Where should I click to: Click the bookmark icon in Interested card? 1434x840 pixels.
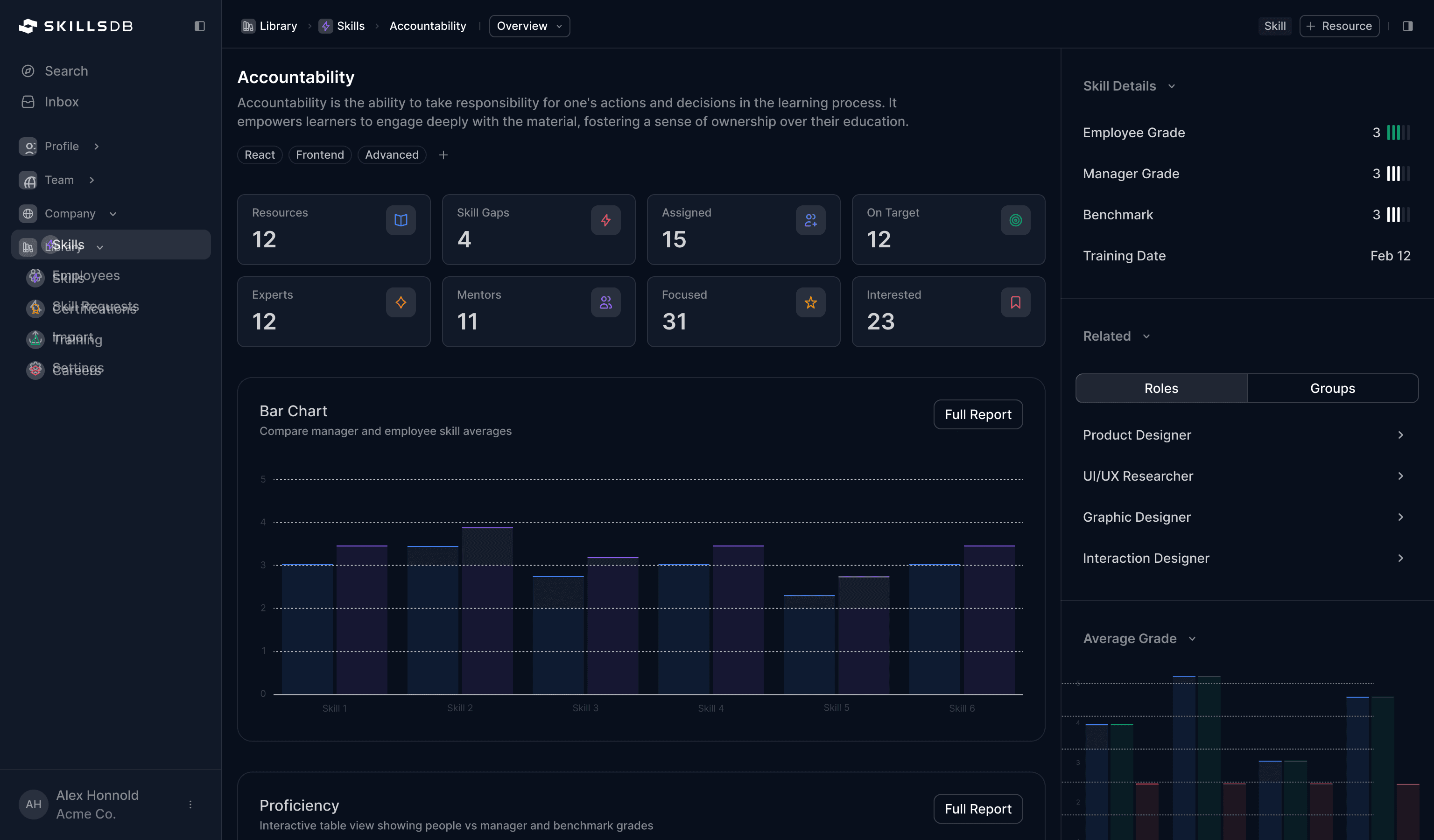pos(1015,302)
